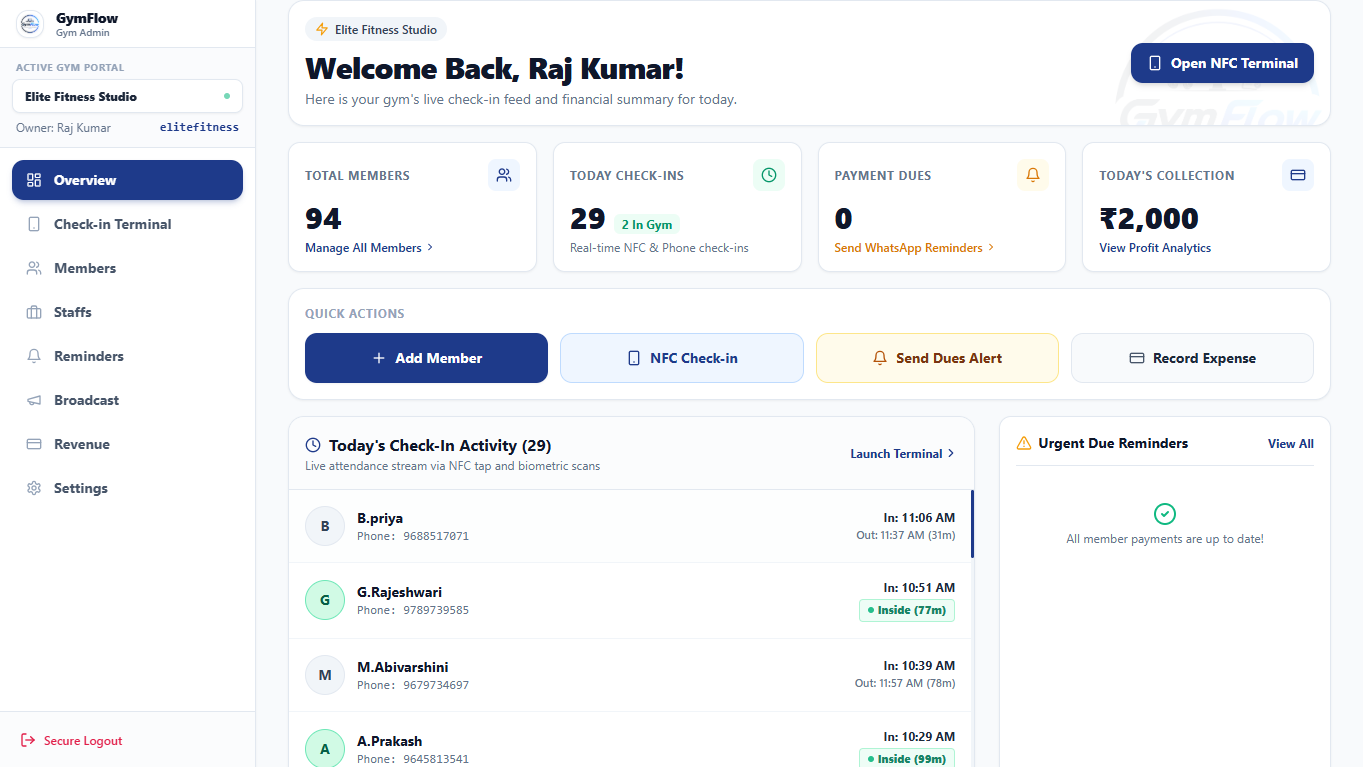Click the Total Members people icon
1363x767 pixels.
pos(504,175)
